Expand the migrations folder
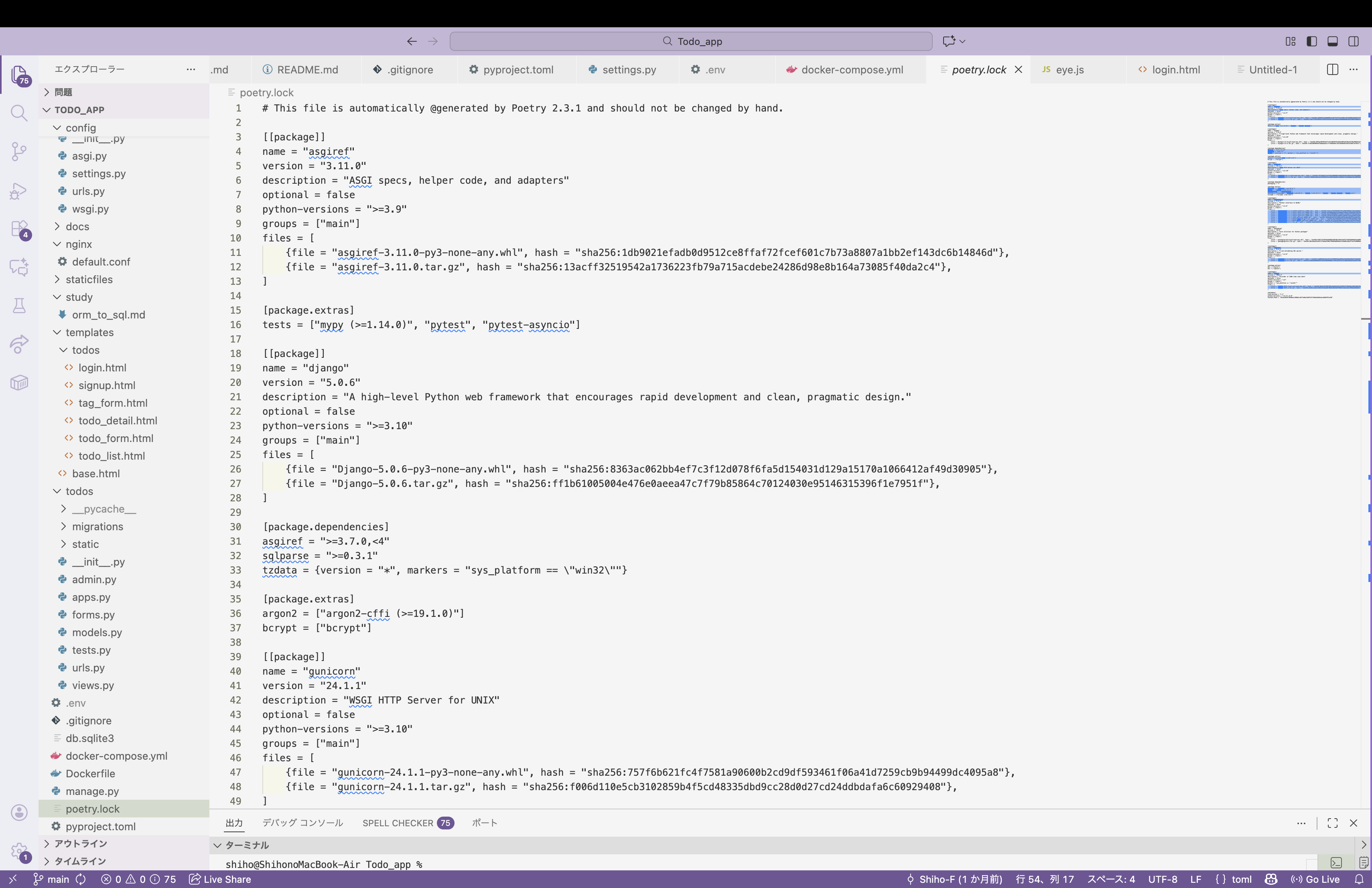This screenshot has height=888, width=1372. [98, 526]
